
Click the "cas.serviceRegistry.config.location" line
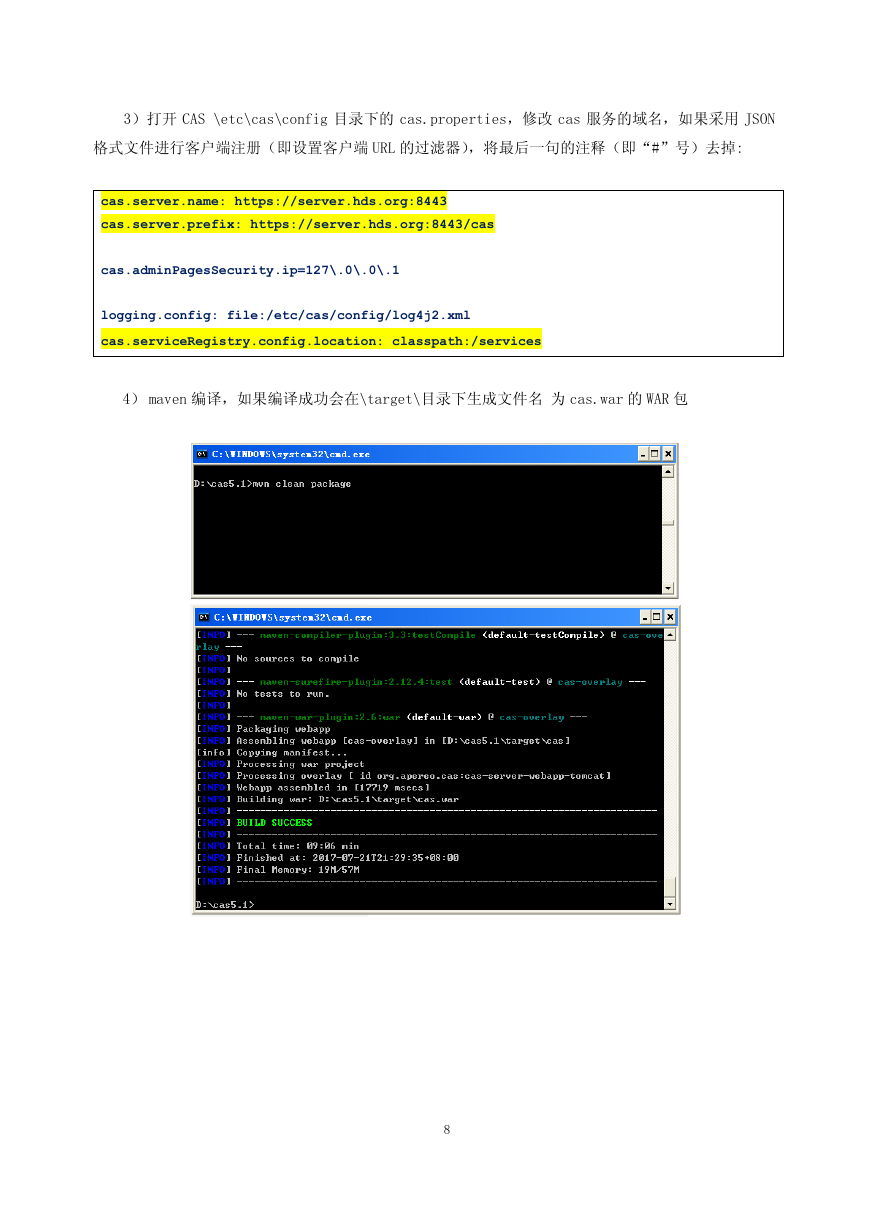320,341
